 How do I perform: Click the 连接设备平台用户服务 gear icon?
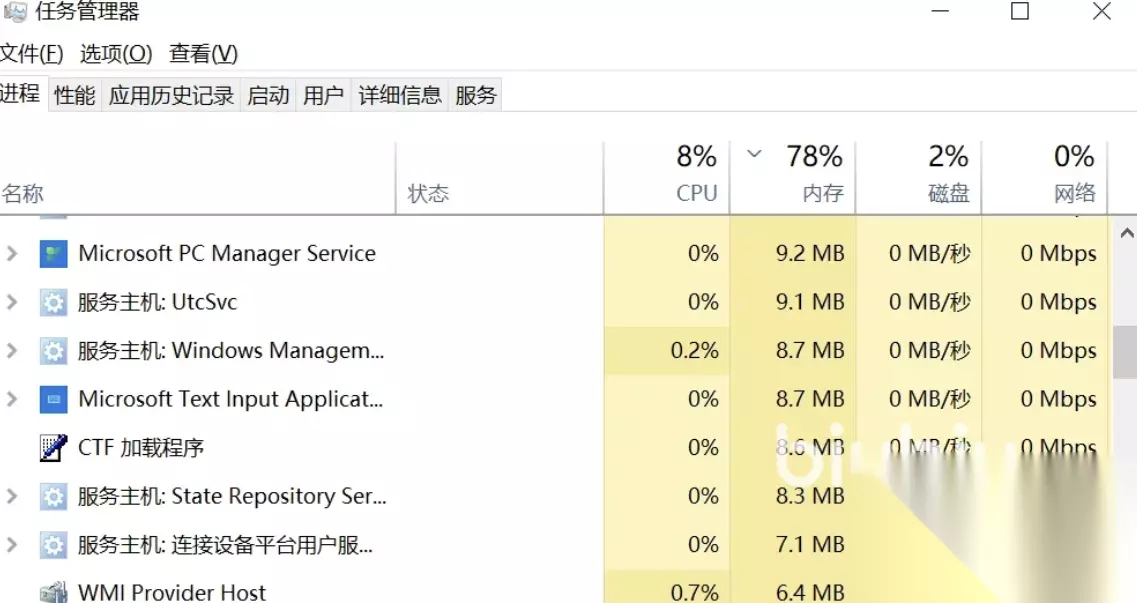(x=53, y=545)
